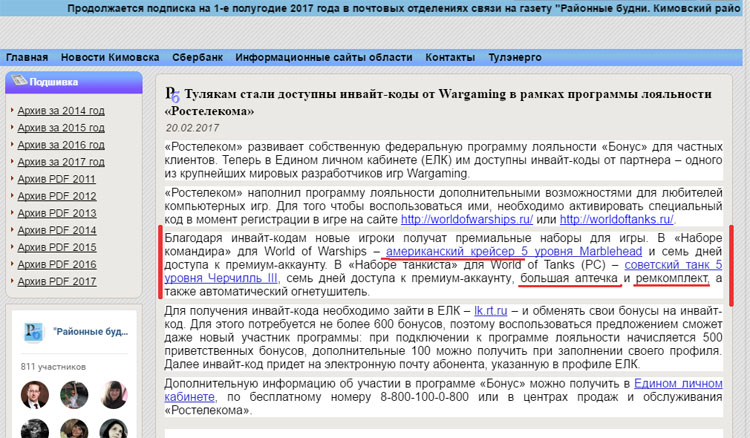The image size is (750, 438).
Task: Open the first member avatar in VK widget
Action: (33, 394)
